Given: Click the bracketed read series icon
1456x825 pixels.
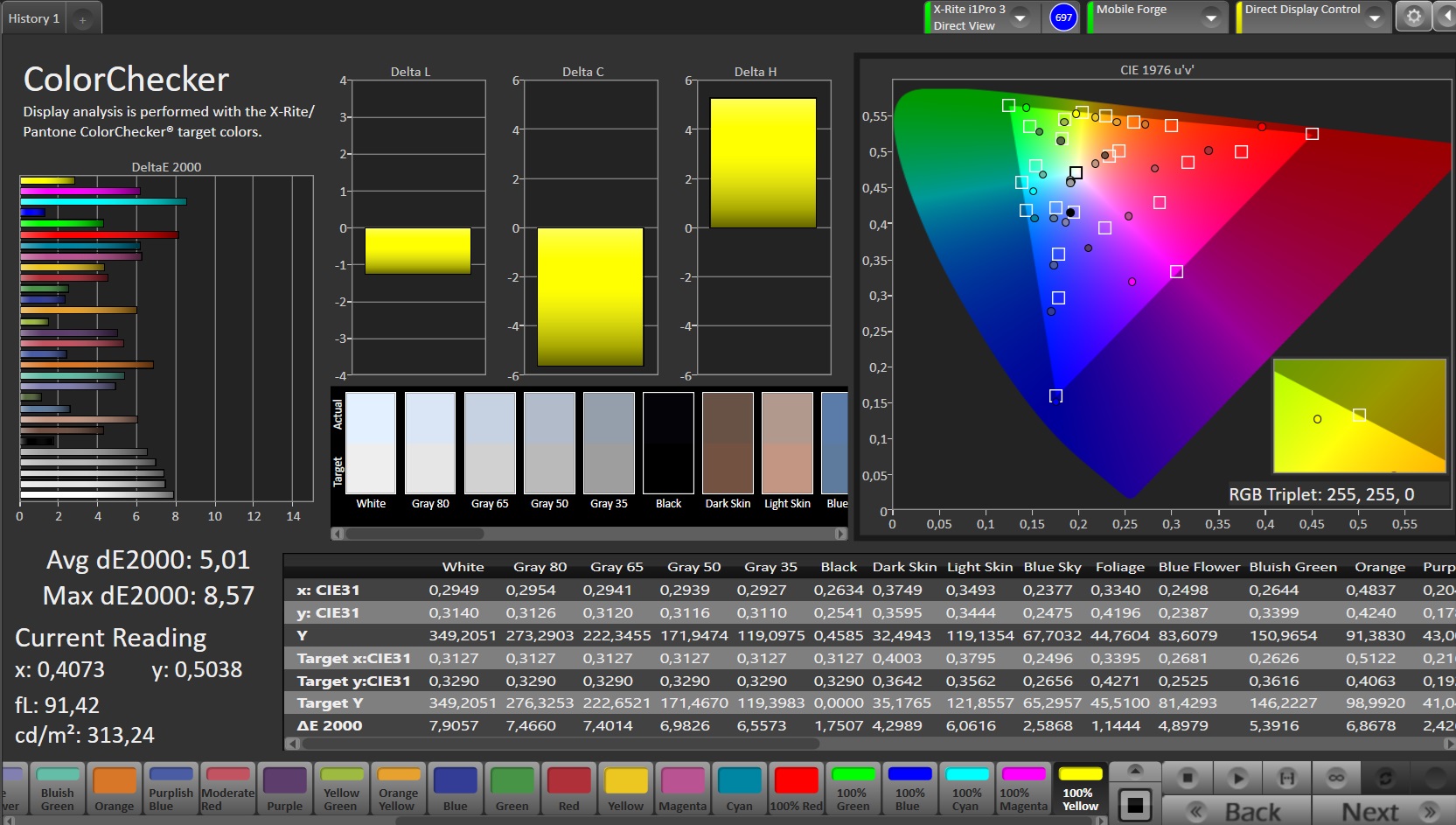Looking at the screenshot, I should point(1286,777).
